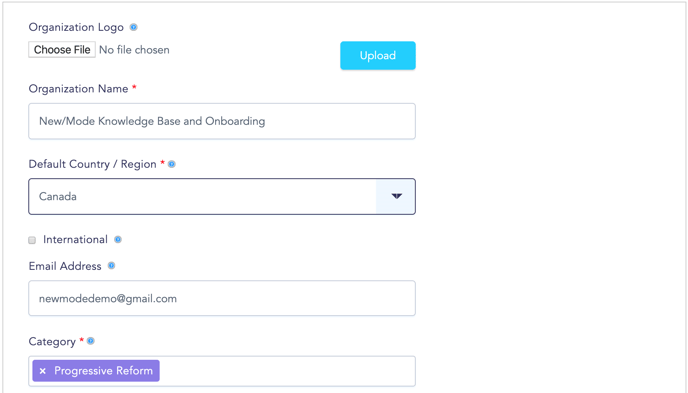Click the info icon next to International
688x393 pixels.
coord(118,239)
